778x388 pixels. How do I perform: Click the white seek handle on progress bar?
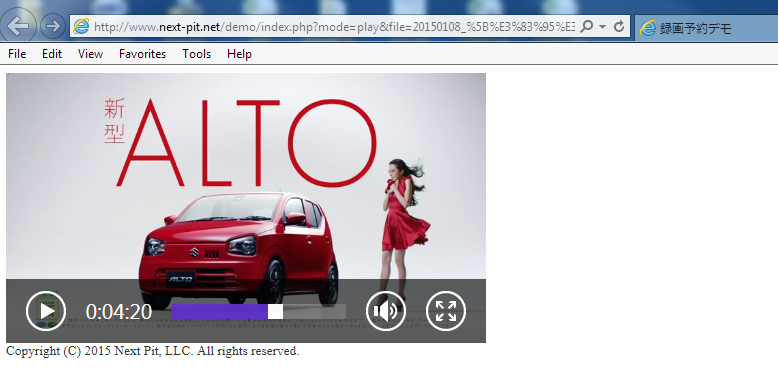(x=275, y=312)
